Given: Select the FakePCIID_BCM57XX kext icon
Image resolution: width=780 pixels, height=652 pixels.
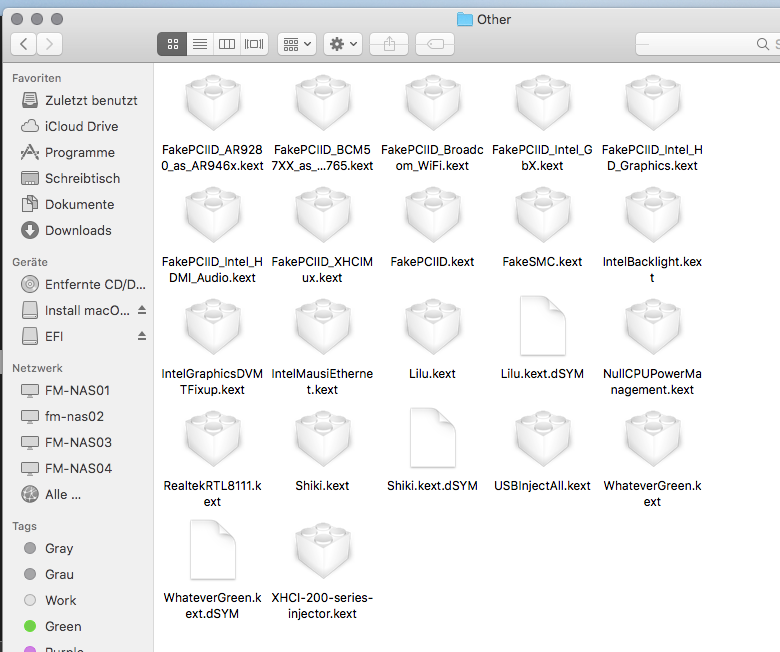Looking at the screenshot, I should [323, 103].
